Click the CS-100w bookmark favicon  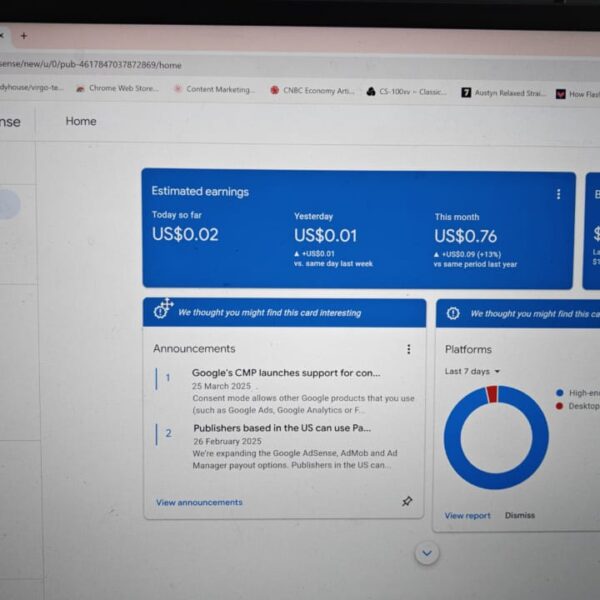tap(371, 91)
